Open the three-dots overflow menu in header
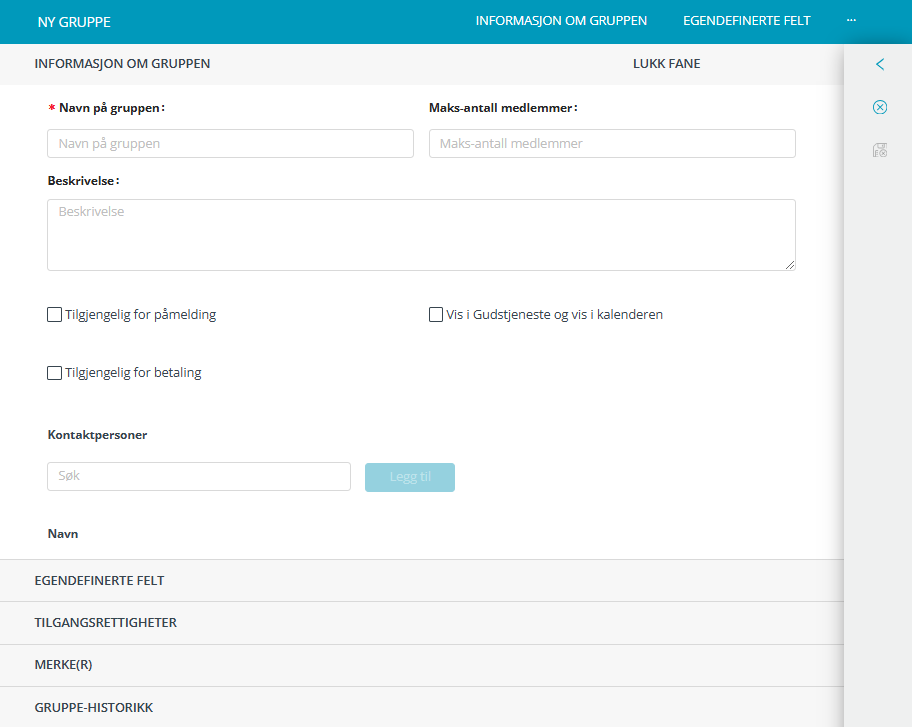Screen dimensions: 912x727 [x=851, y=21]
